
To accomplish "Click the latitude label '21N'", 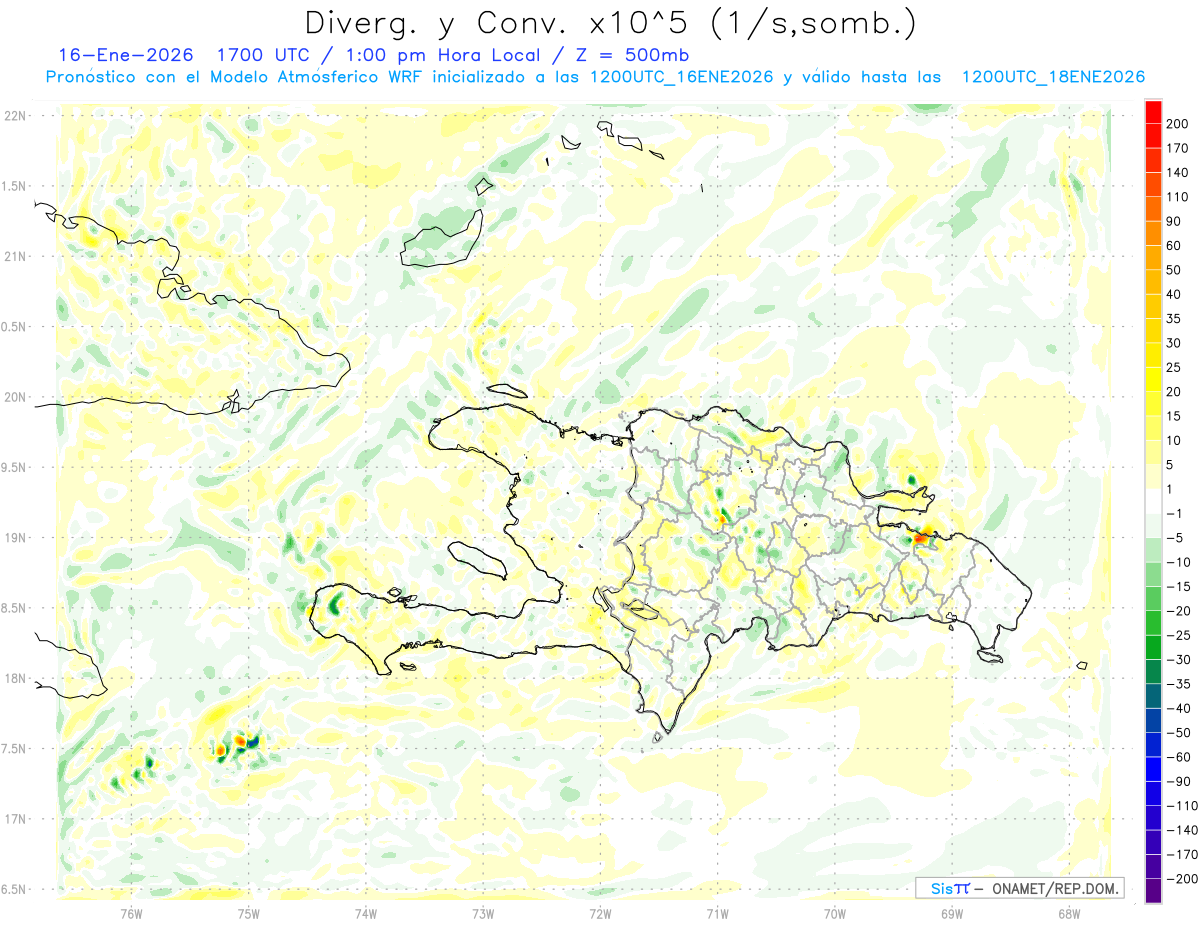I will click(14, 256).
